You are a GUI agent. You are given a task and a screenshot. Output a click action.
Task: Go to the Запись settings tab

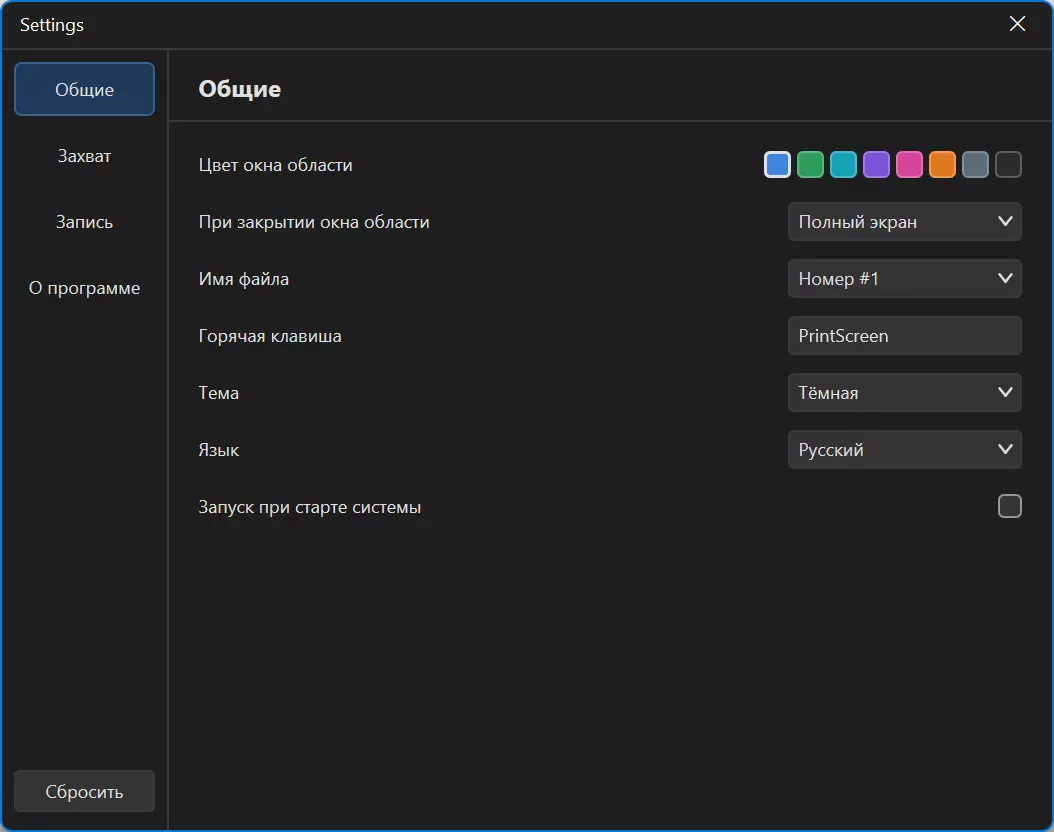(84, 222)
